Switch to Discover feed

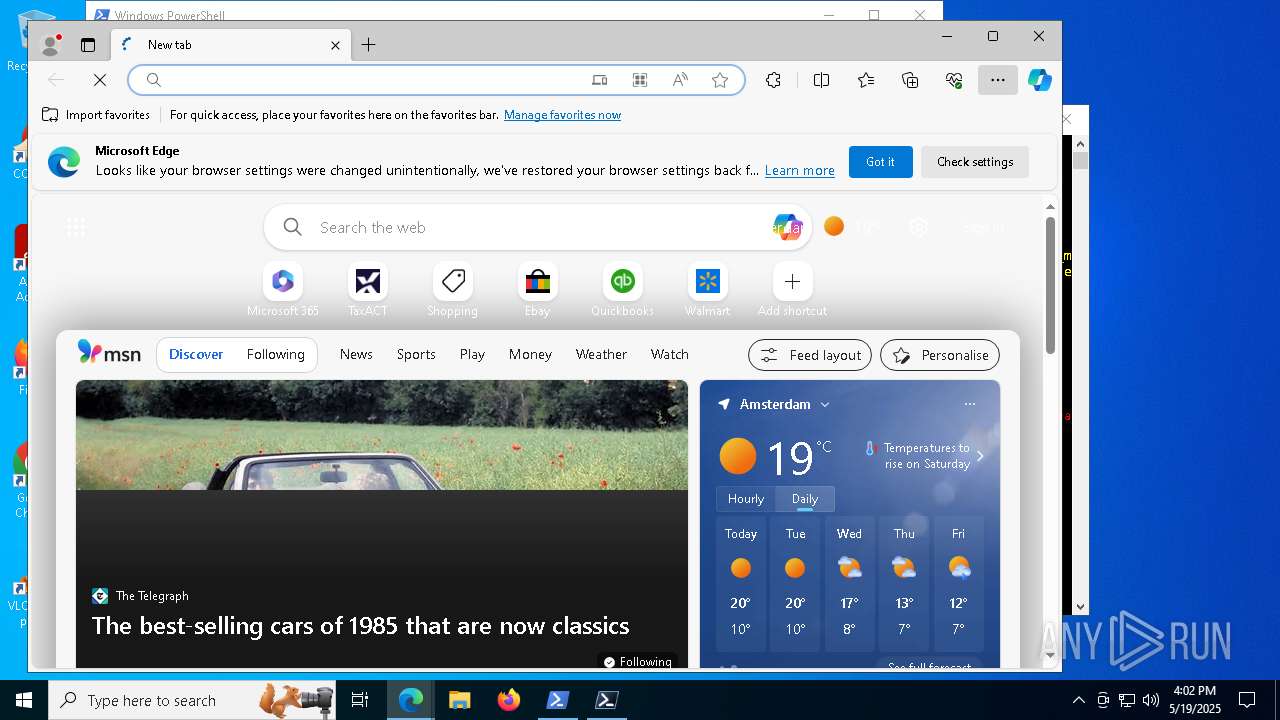(196, 354)
